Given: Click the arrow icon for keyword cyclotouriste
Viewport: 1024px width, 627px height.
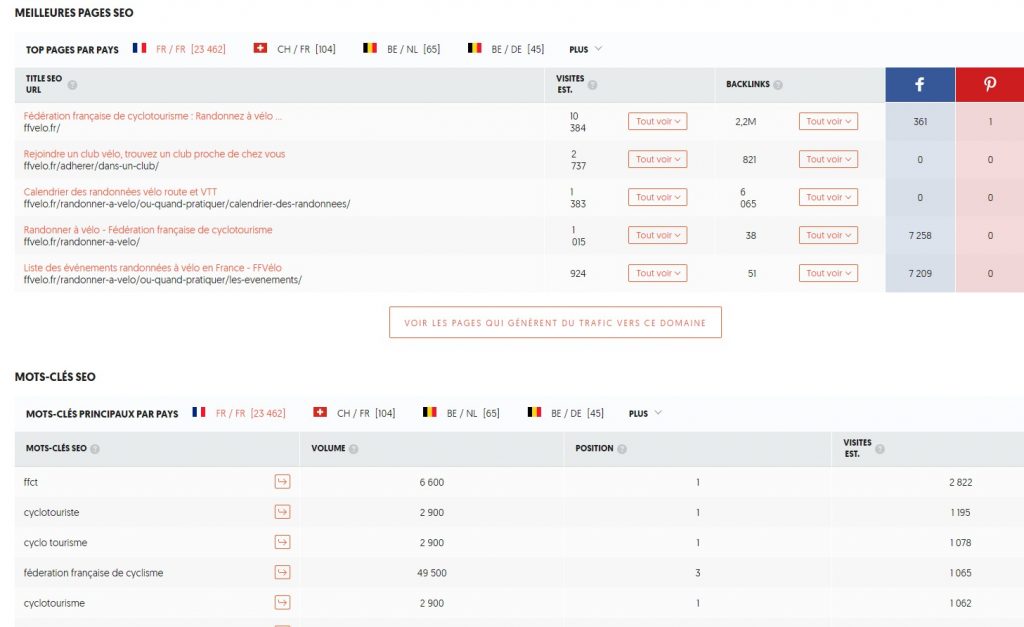Looking at the screenshot, I should (282, 512).
